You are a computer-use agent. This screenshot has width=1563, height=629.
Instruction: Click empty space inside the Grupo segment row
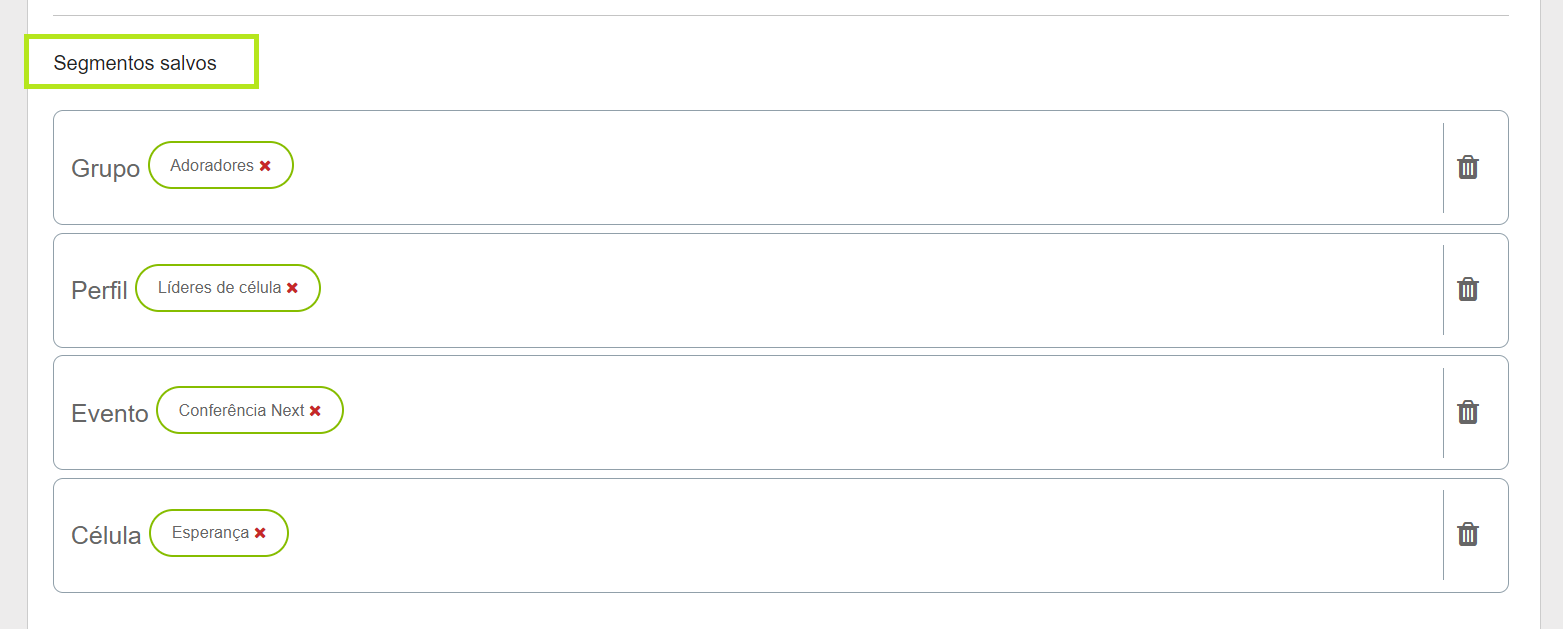click(860, 167)
